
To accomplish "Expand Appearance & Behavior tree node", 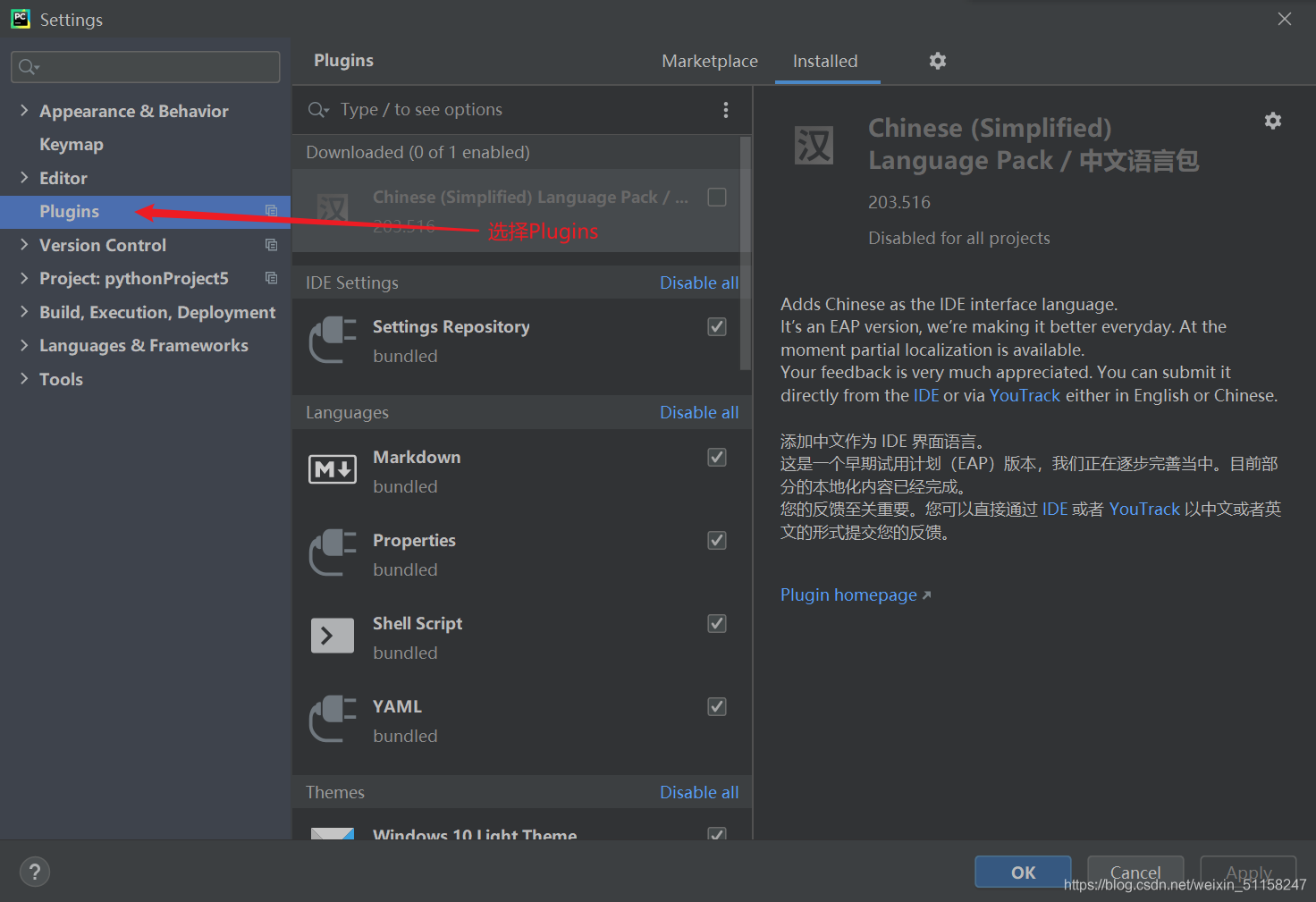I will [24, 110].
